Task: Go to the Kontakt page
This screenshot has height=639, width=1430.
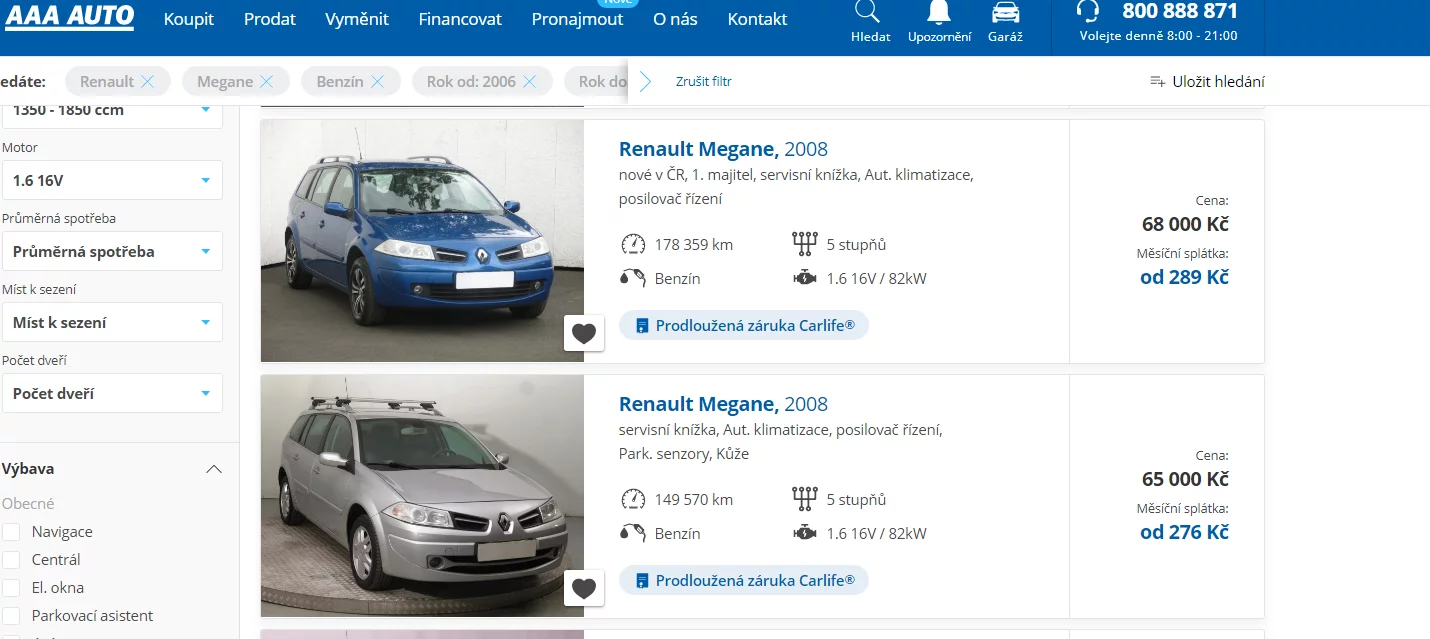Action: pyautogui.click(x=757, y=19)
